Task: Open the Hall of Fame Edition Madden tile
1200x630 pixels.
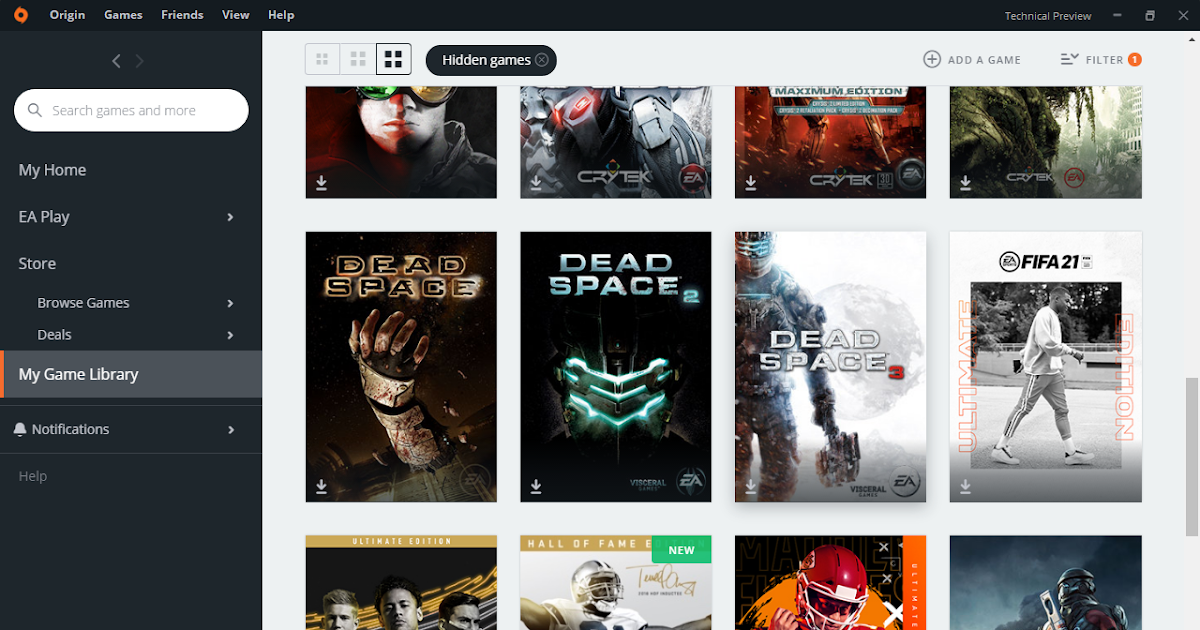Action: 616,582
